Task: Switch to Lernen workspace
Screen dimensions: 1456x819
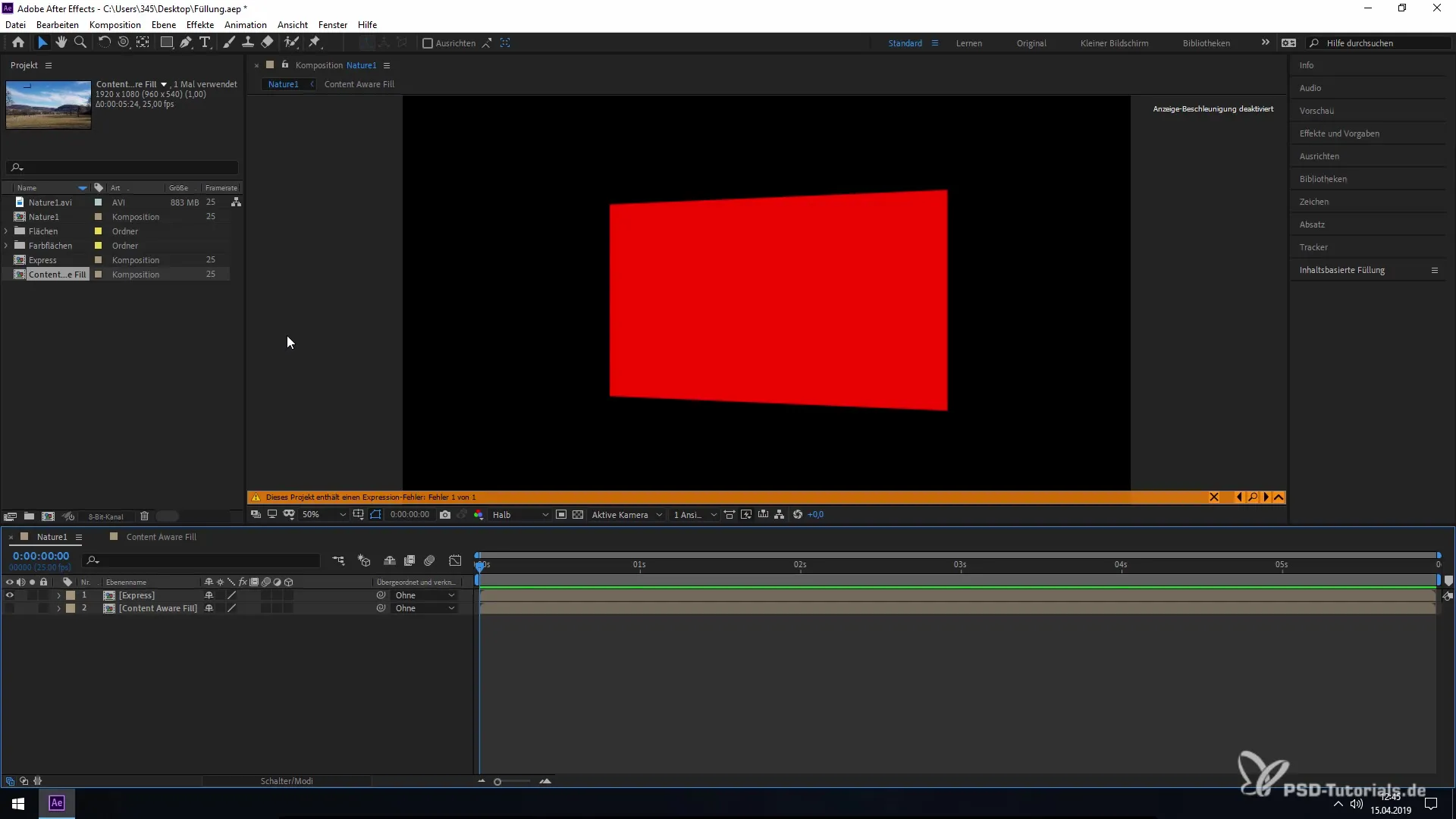Action: click(969, 43)
